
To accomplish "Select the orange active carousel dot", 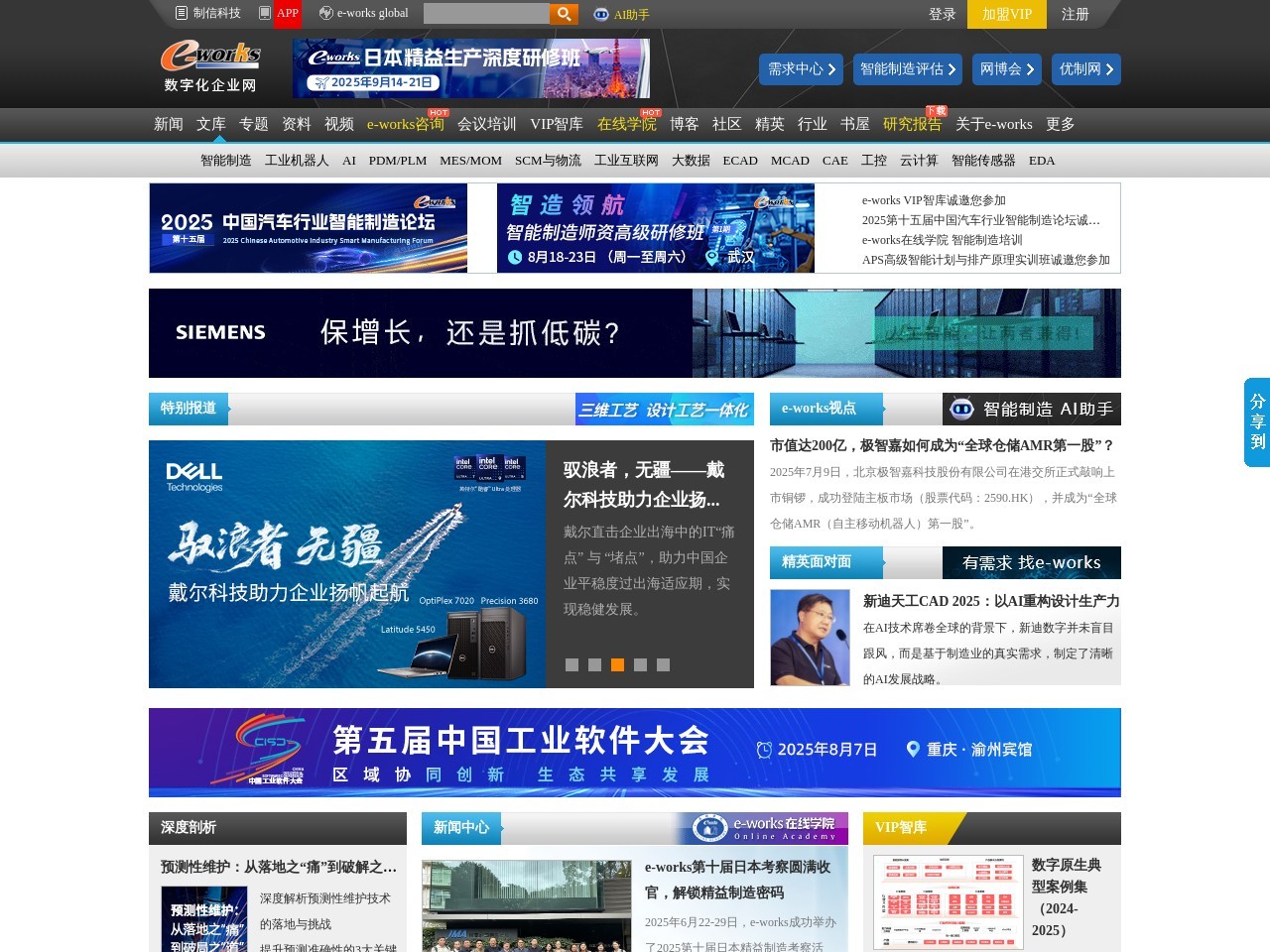I will point(617,665).
